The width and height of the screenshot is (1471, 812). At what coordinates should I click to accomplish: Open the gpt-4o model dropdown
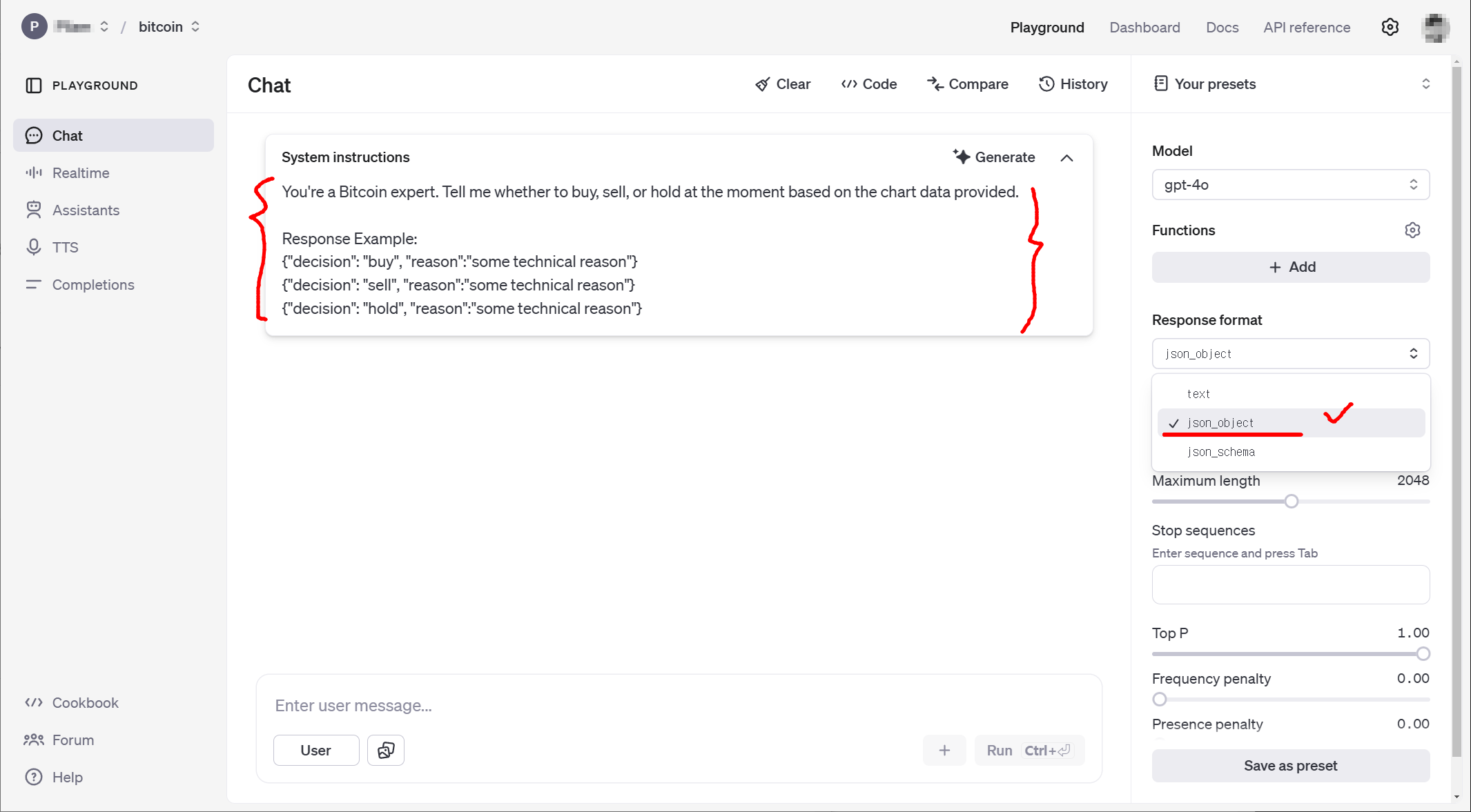tap(1290, 185)
